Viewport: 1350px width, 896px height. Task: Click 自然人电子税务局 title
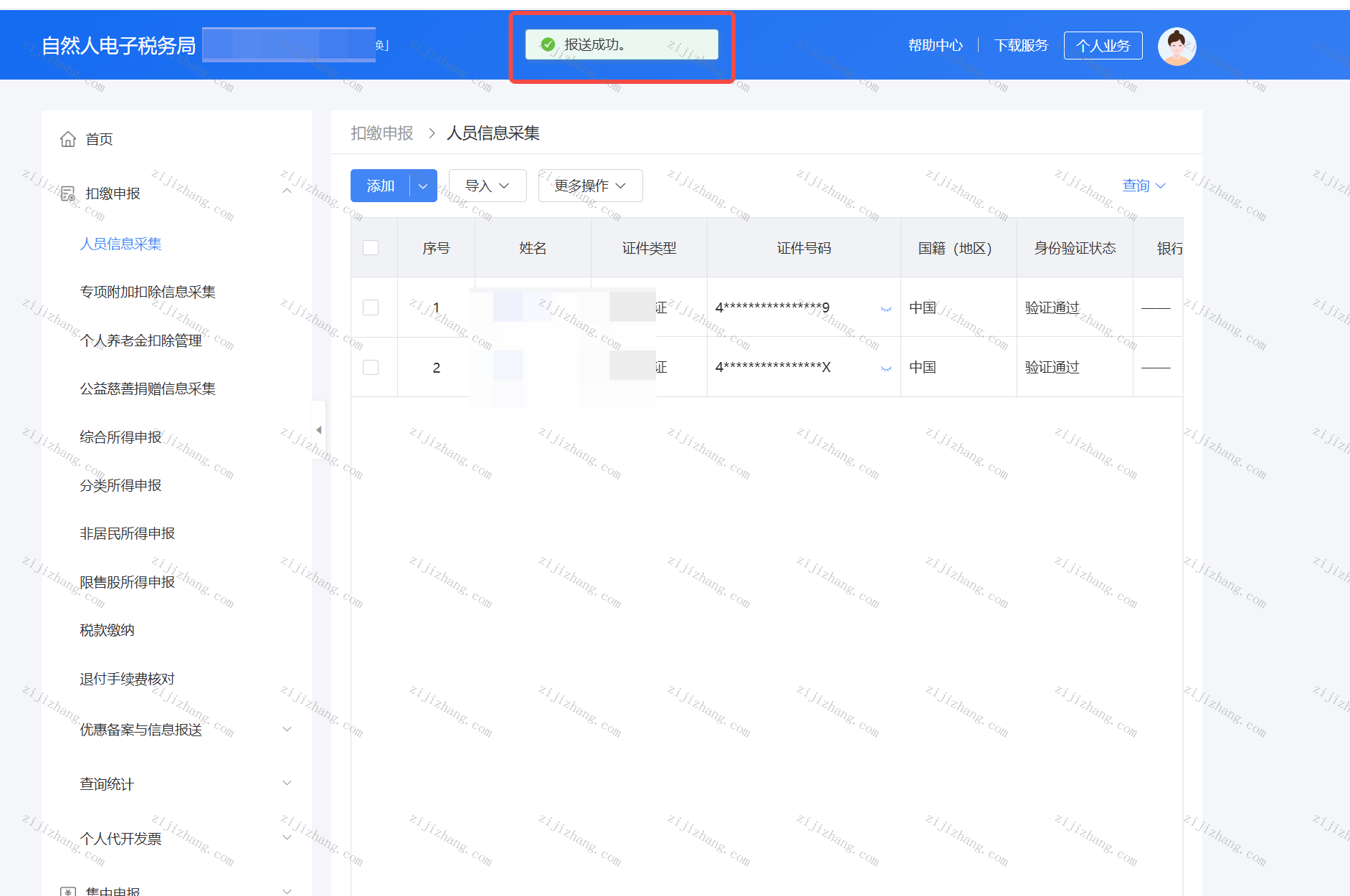pos(118,45)
